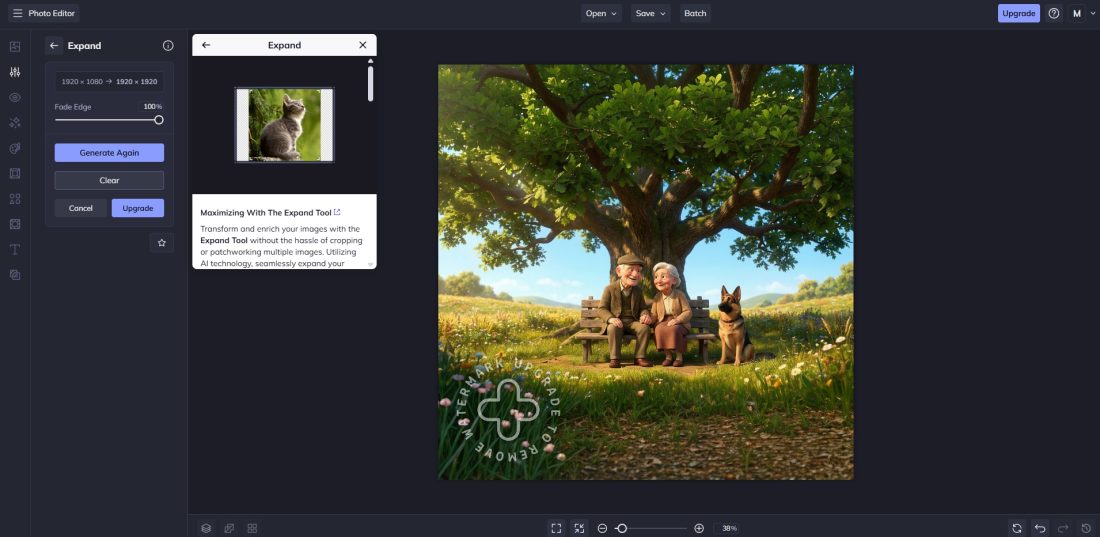Screen dimensions: 1100x537
Task: Open the help question mark icon
Action: point(1054,13)
